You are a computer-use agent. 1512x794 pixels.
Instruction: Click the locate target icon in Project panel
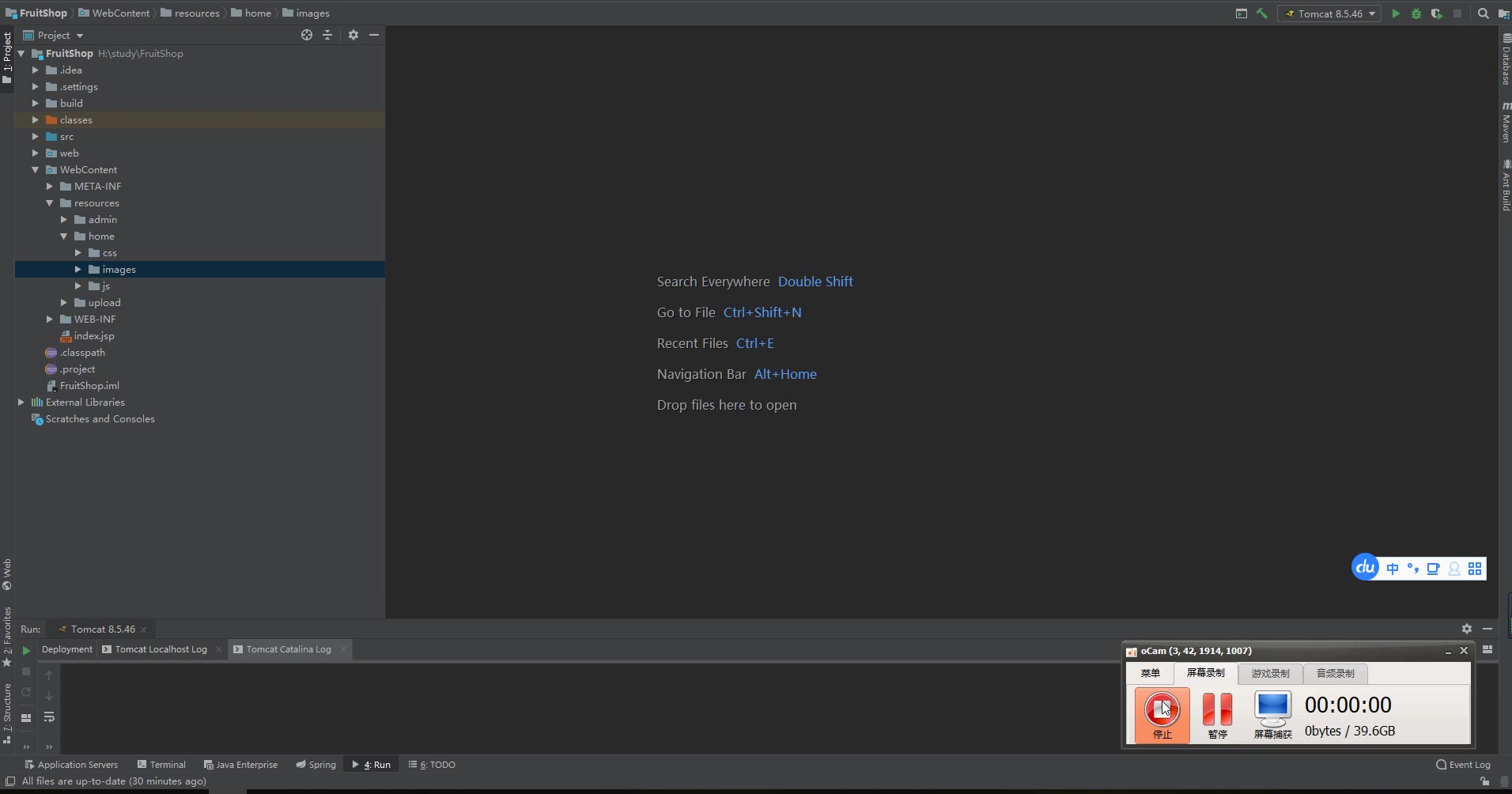tap(307, 35)
